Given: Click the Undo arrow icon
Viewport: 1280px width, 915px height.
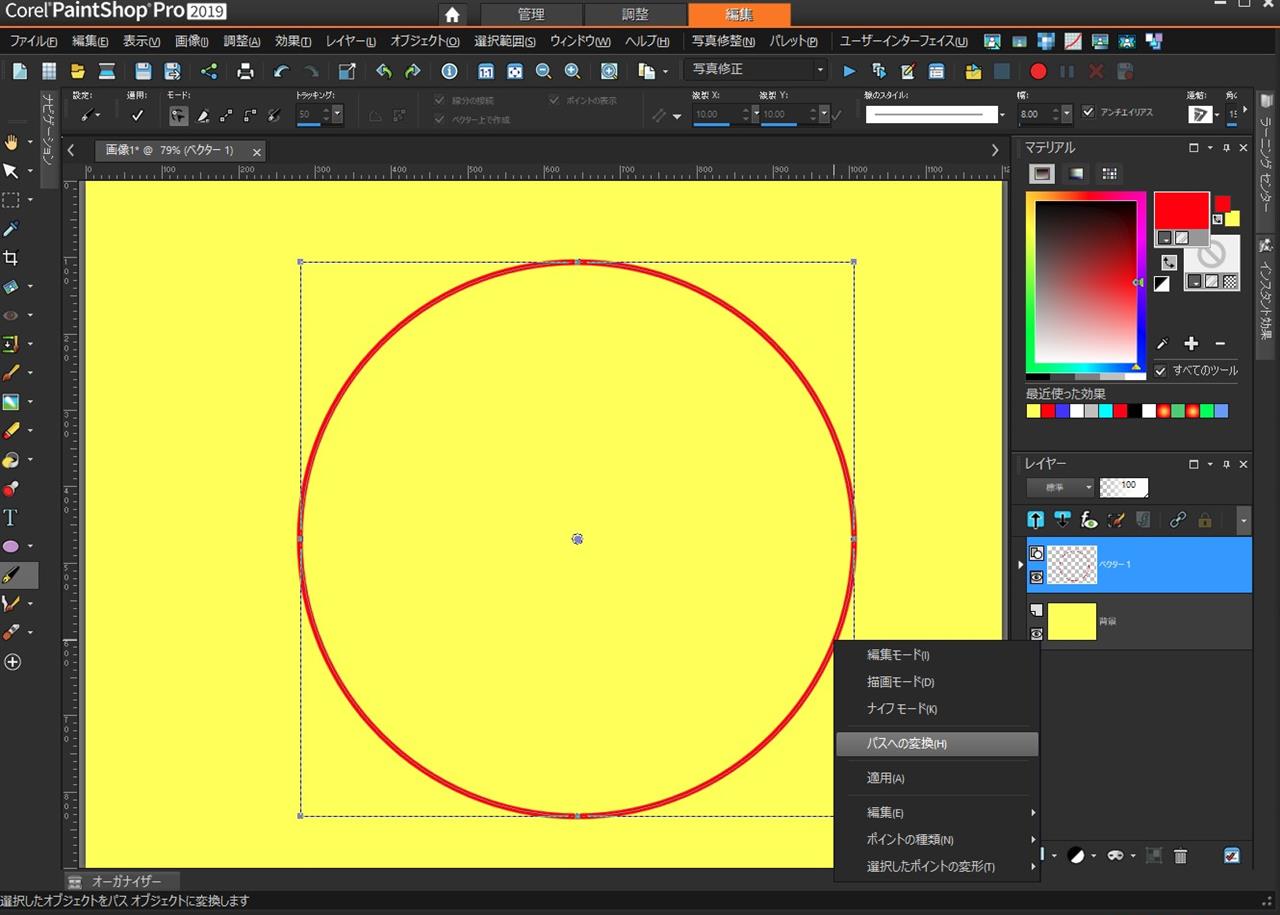Looking at the screenshot, I should (281, 71).
